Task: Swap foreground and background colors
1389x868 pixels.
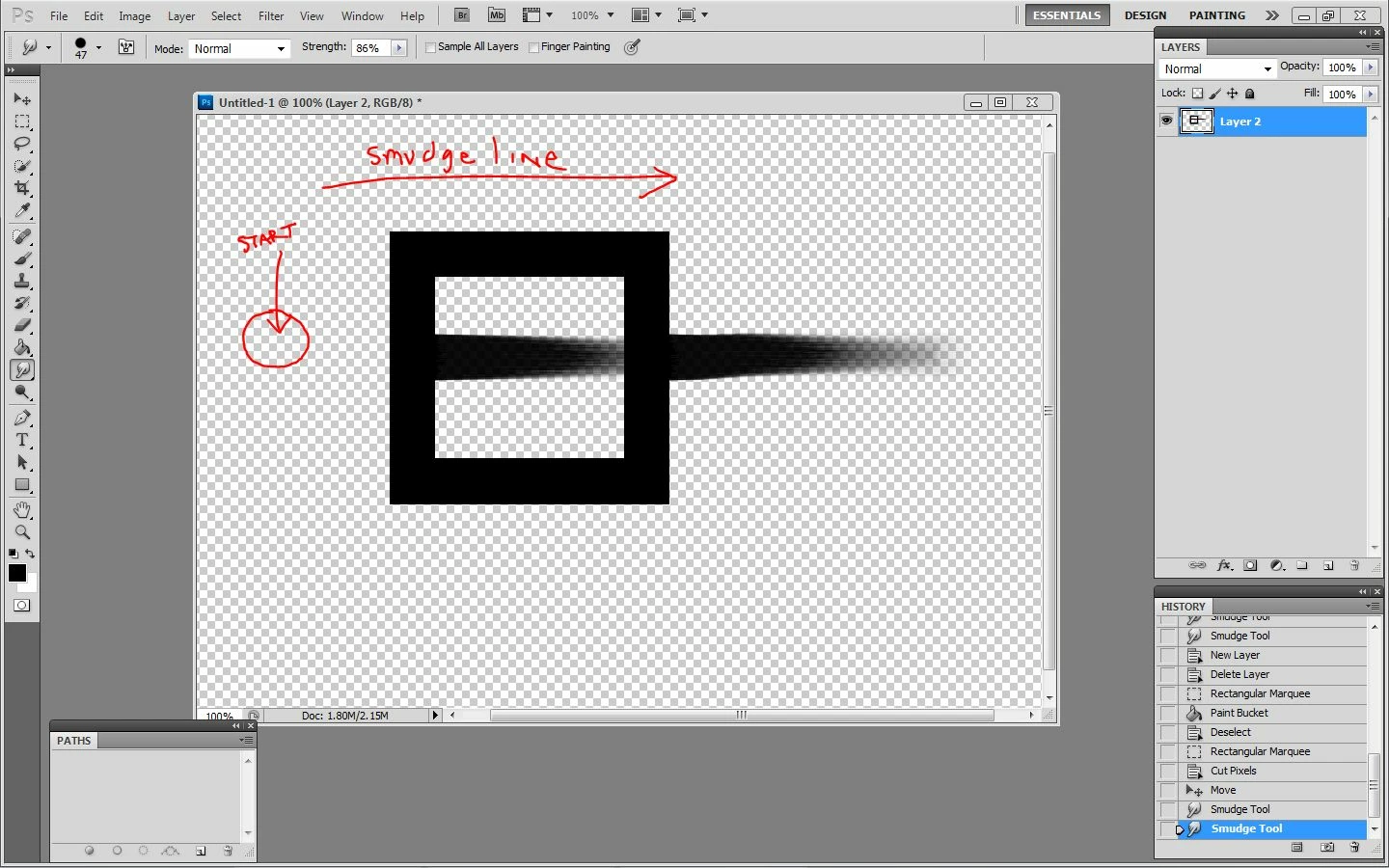Action: [31, 554]
